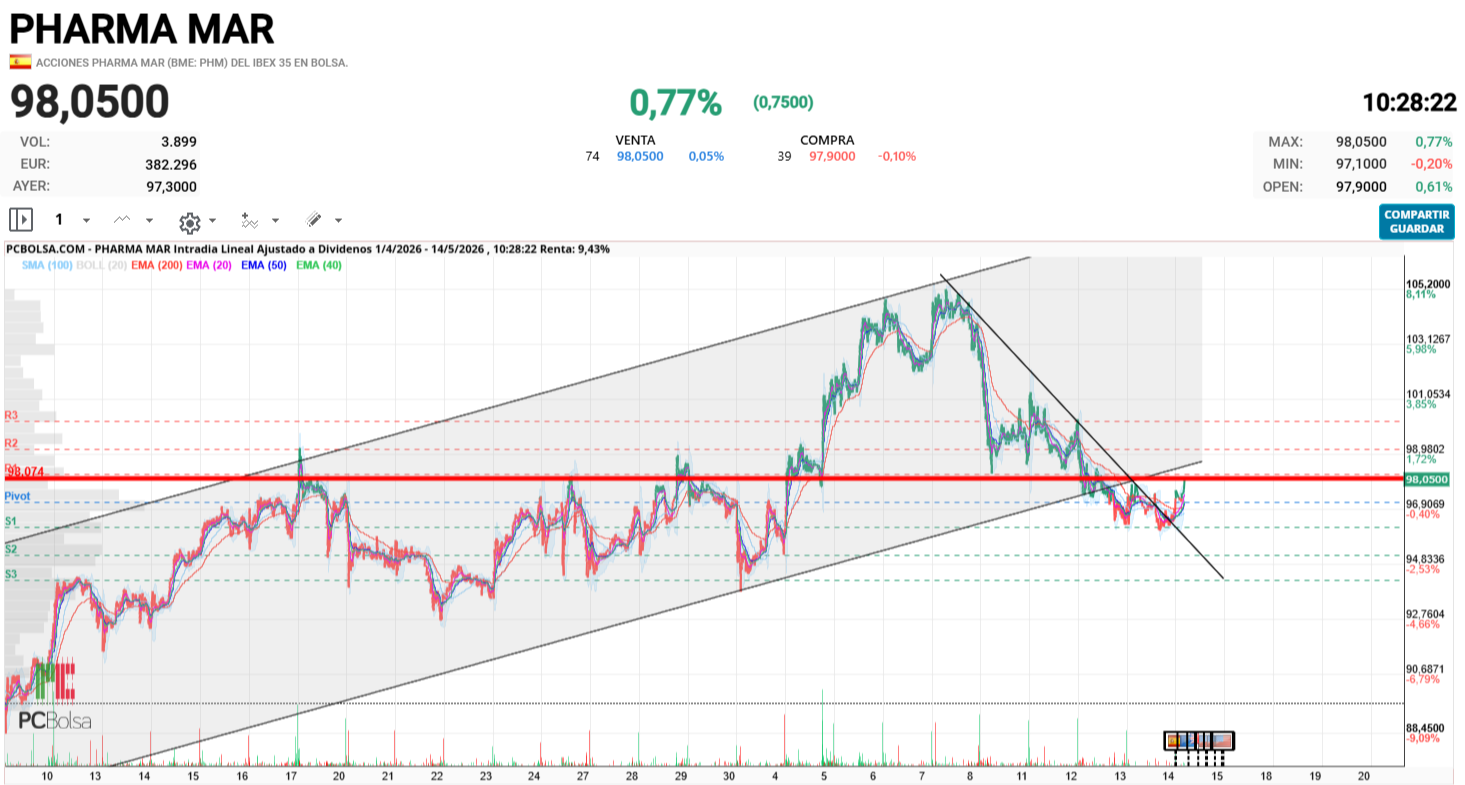Click the 103,1267 price axis label
Image resolution: width=1465 pixels, height=785 pixels.
pos(1428,339)
